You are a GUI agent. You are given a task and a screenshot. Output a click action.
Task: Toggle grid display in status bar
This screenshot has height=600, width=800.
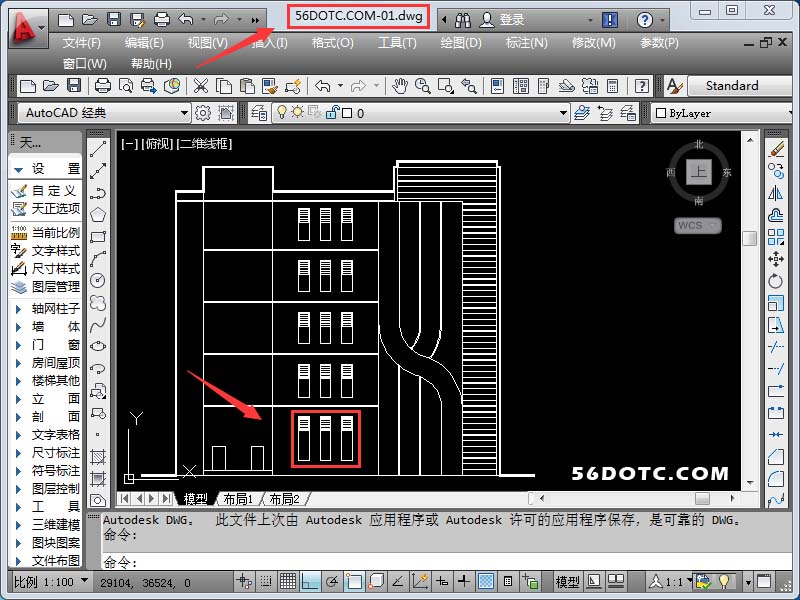click(287, 581)
